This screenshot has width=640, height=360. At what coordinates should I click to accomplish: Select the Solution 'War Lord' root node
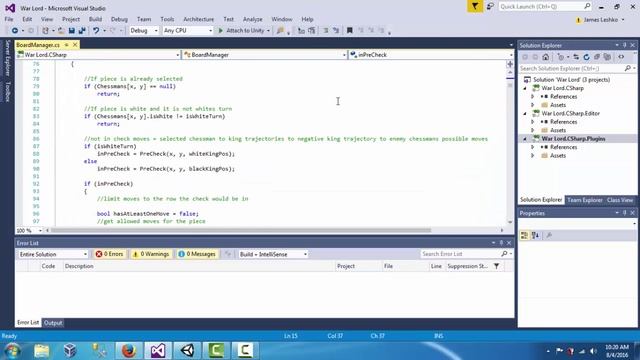[571, 80]
